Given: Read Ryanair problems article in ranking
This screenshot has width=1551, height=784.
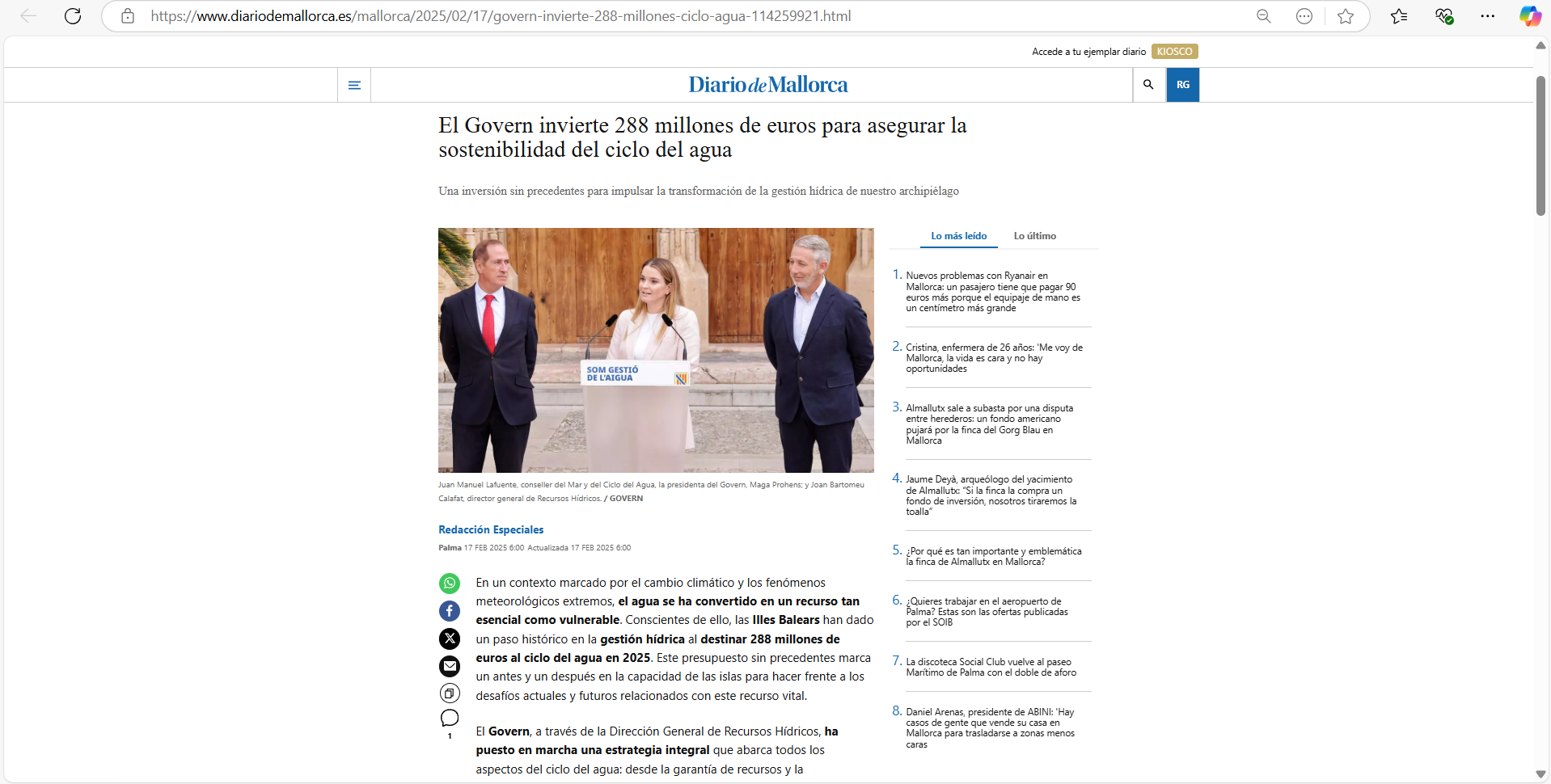Looking at the screenshot, I should [x=992, y=292].
